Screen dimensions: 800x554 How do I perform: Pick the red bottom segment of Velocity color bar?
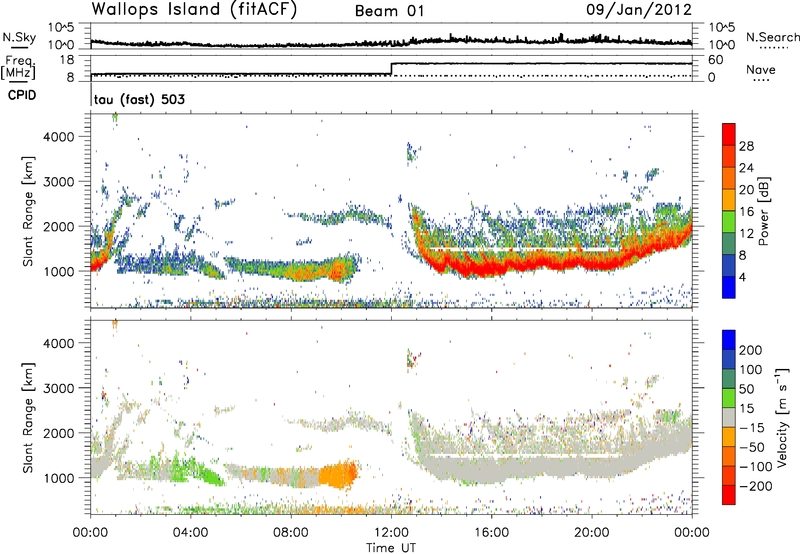tap(729, 495)
